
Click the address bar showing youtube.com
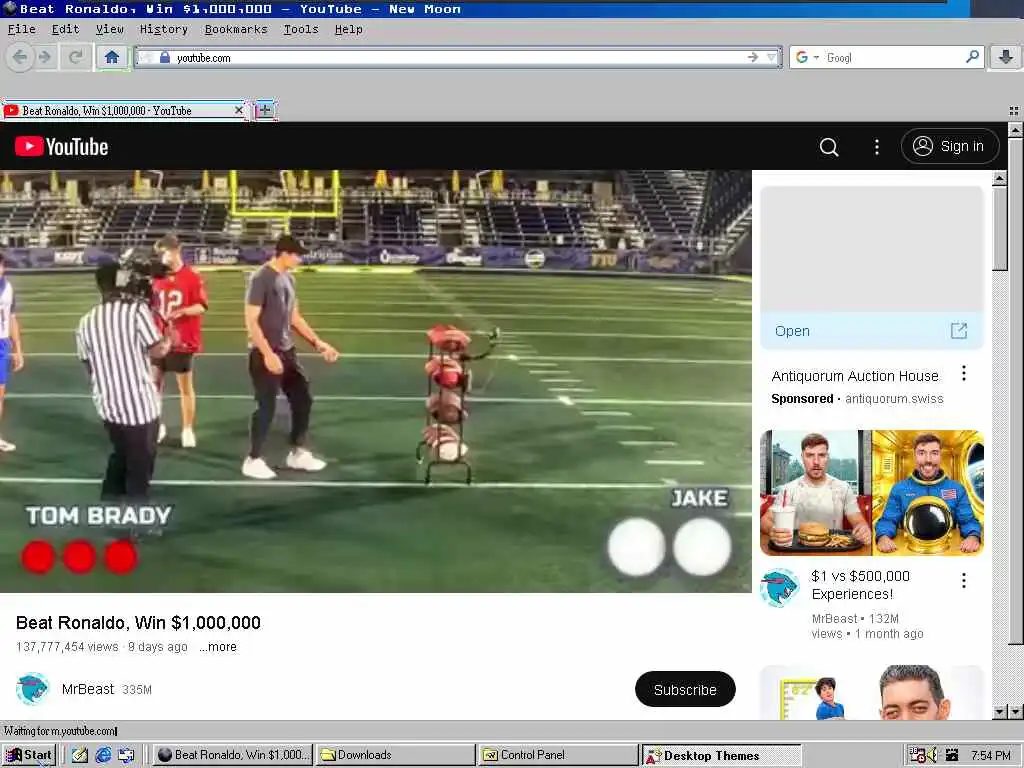tap(457, 57)
